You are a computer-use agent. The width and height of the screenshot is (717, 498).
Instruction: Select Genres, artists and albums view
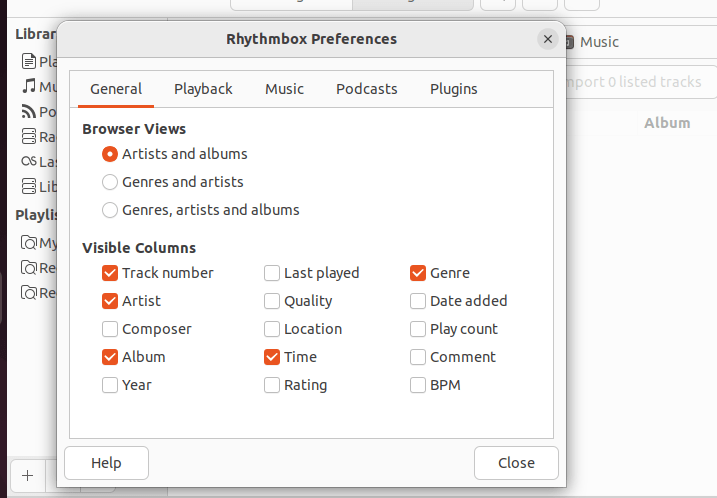pyautogui.click(x=200, y=210)
